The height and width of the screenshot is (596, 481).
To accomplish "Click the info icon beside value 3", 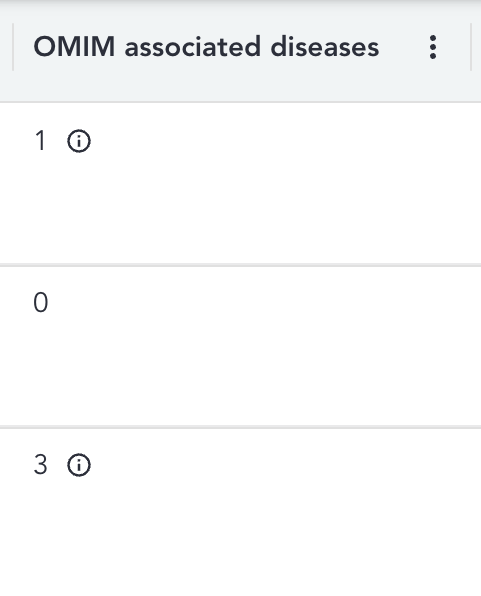I will coord(79,465).
